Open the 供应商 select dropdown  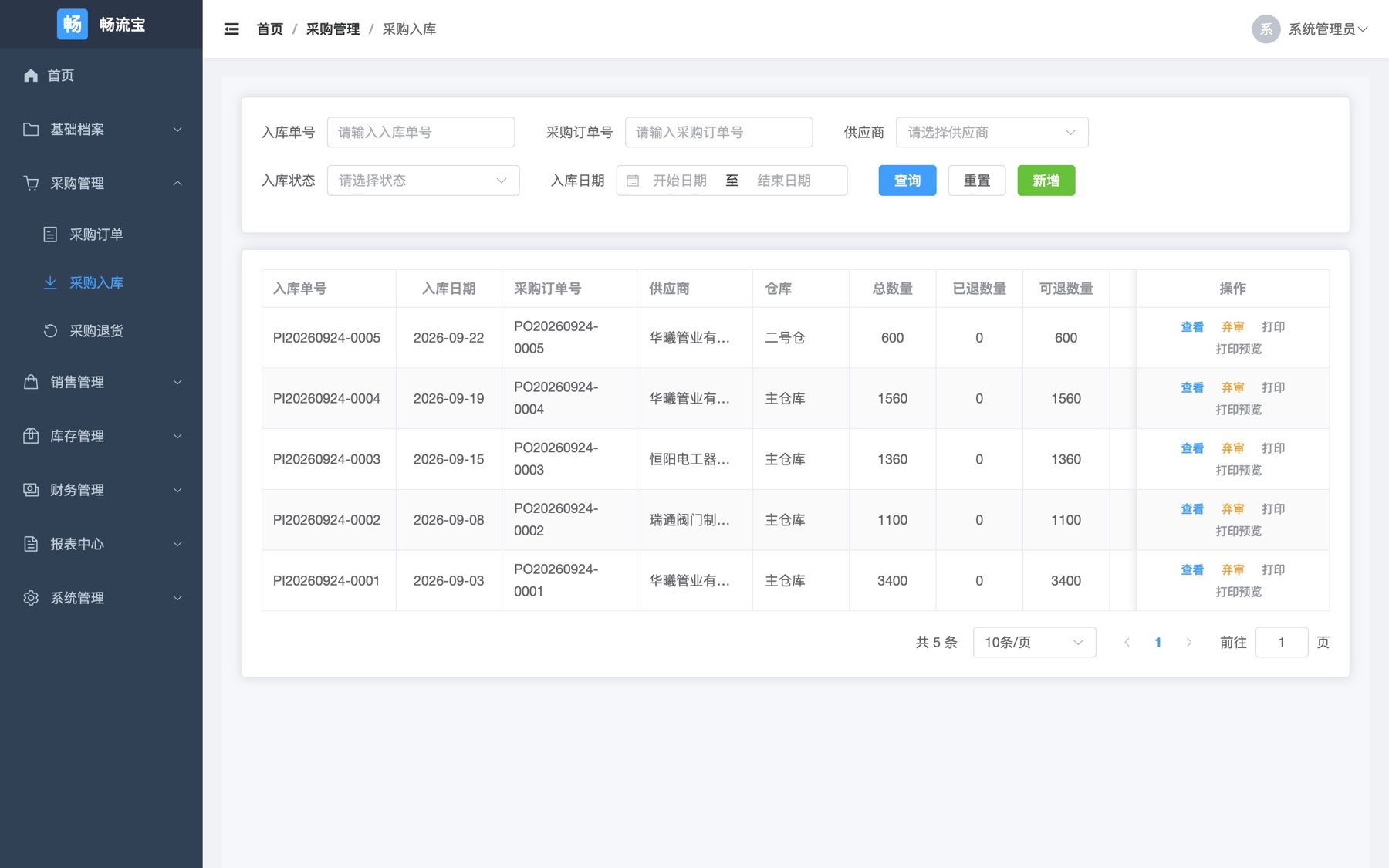[992, 132]
